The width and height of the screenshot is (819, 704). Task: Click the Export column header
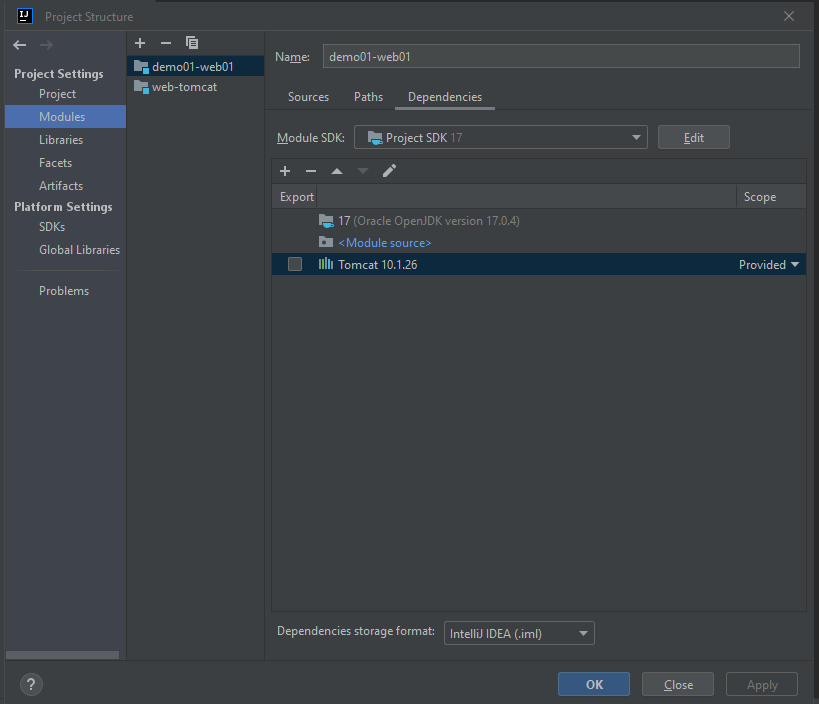[x=295, y=196]
